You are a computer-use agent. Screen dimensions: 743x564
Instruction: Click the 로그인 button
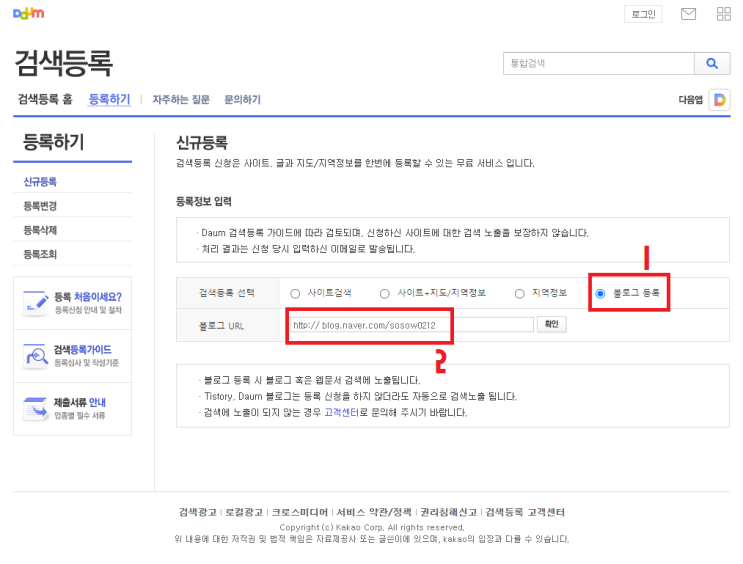[643, 14]
